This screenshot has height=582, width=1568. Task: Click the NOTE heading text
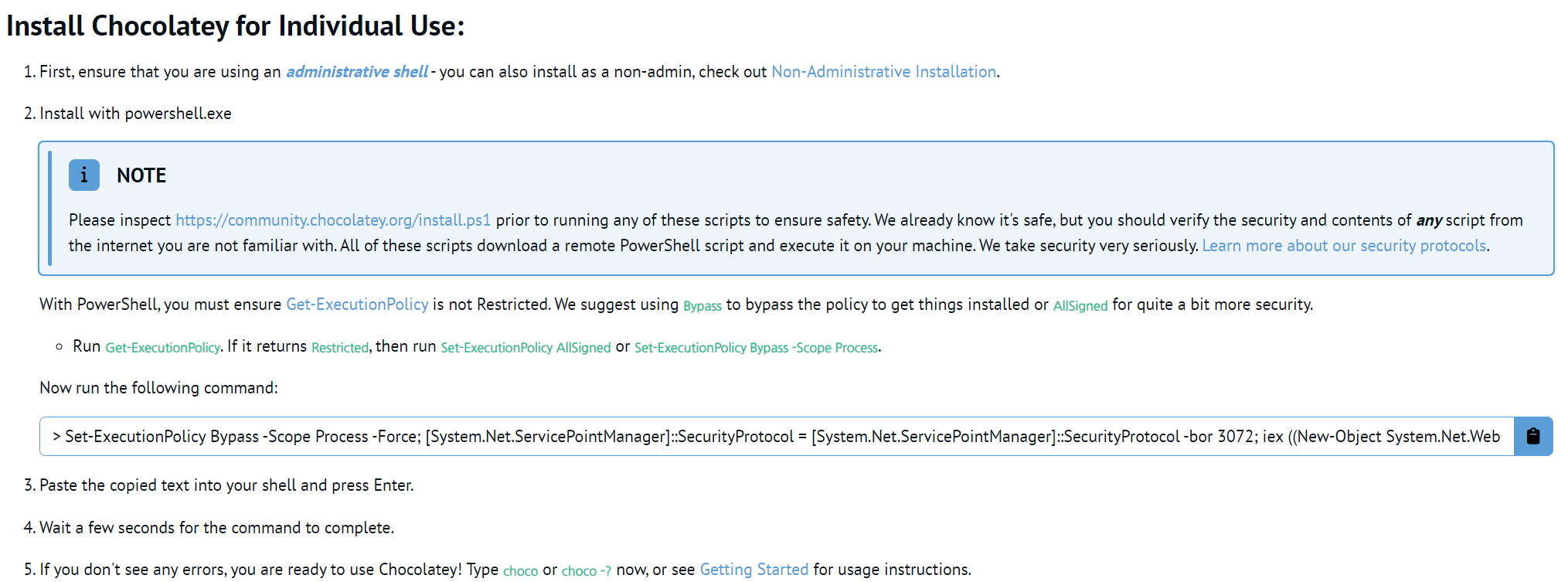141,175
